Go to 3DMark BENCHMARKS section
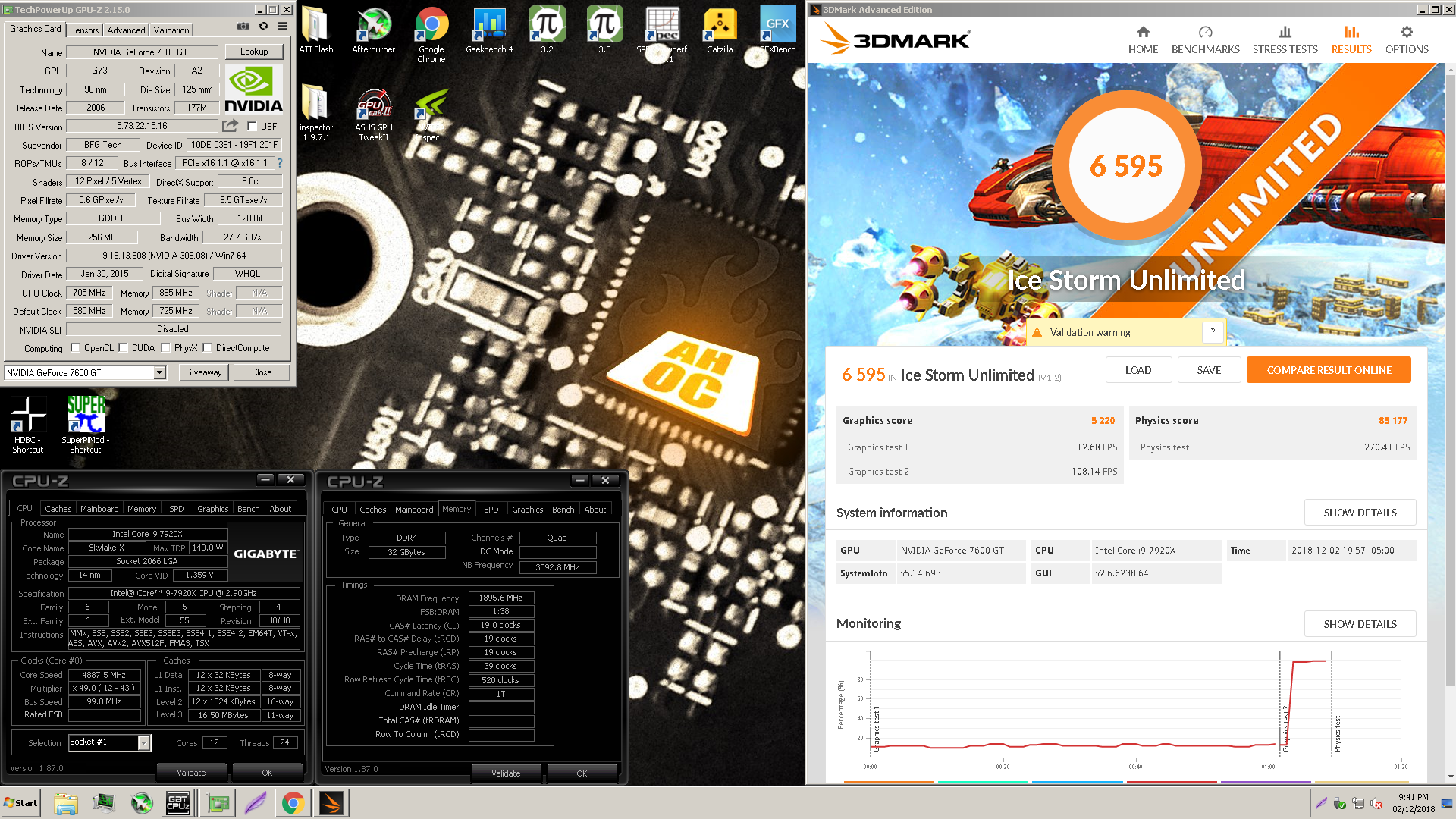Image resolution: width=1456 pixels, height=819 pixels. pos(1205,39)
